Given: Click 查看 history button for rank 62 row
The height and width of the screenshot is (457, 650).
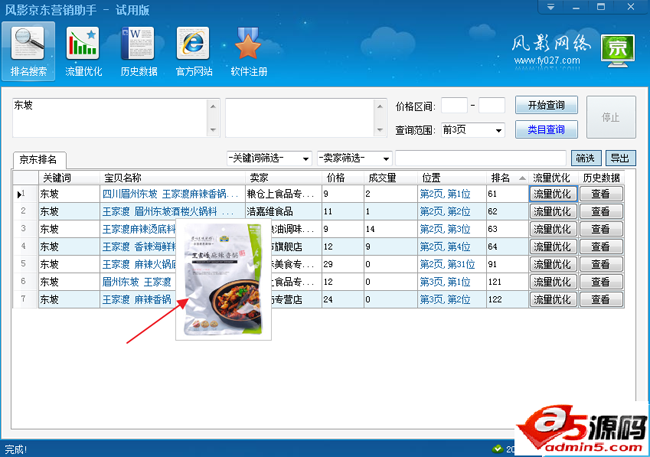Looking at the screenshot, I should click(601, 211).
